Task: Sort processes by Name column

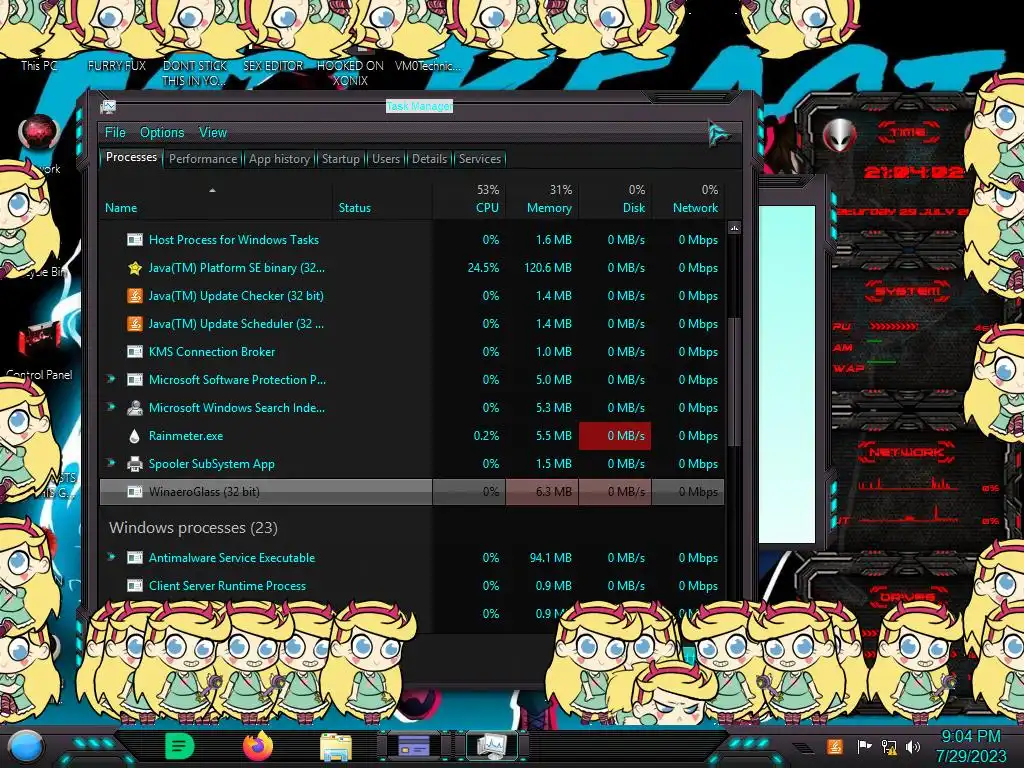Action: point(216,199)
